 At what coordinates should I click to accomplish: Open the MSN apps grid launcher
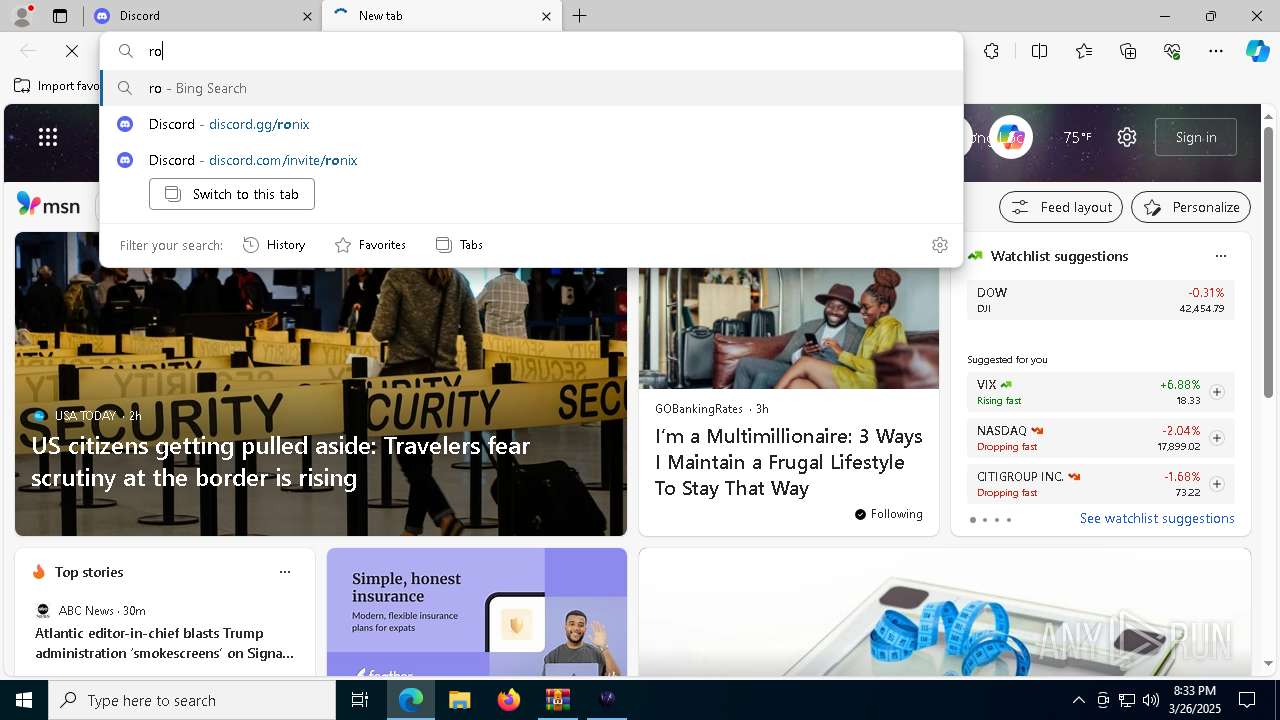pyautogui.click(x=48, y=137)
